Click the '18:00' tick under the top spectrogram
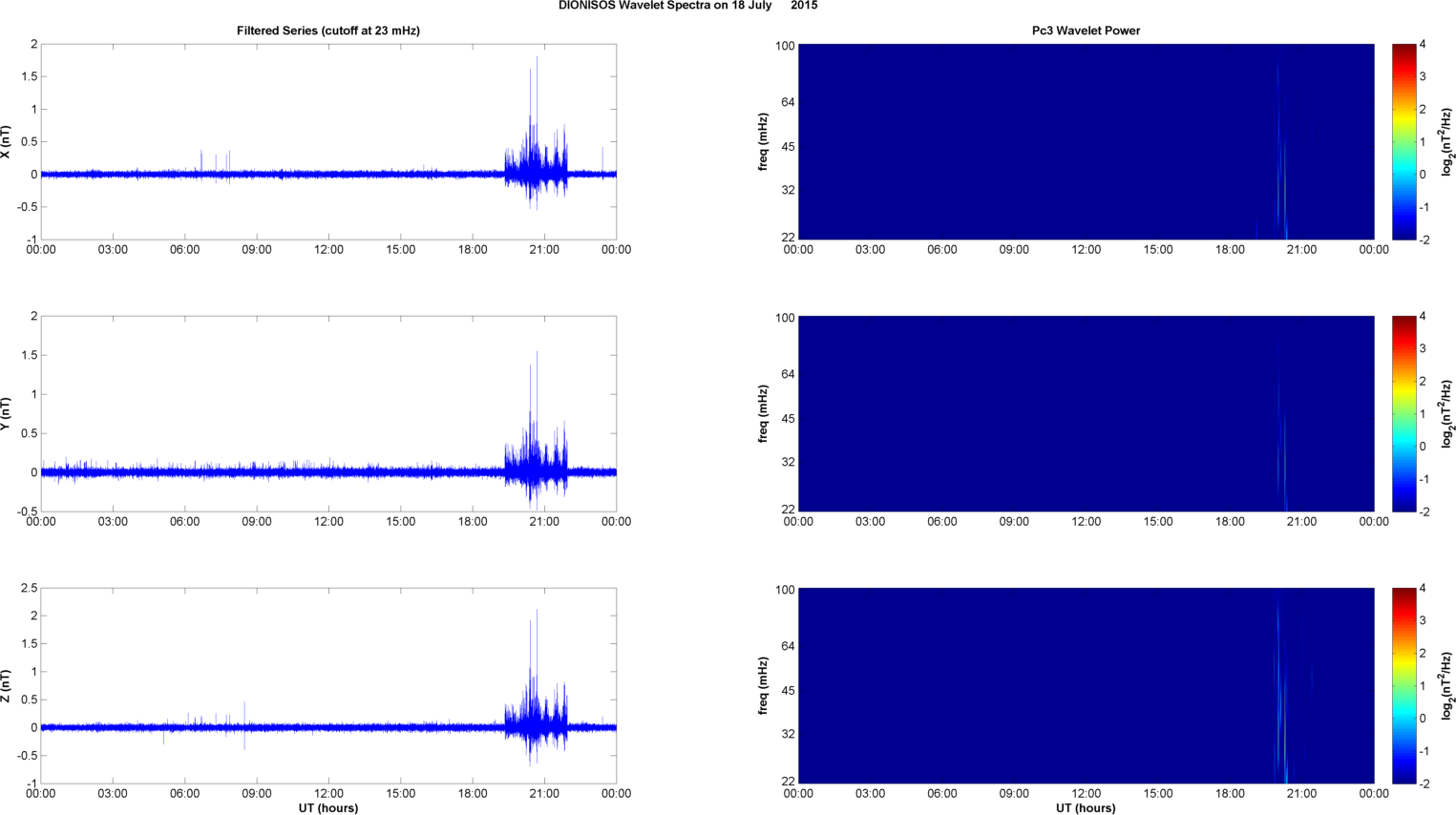Image resolution: width=1456 pixels, height=815 pixels. (x=1230, y=250)
